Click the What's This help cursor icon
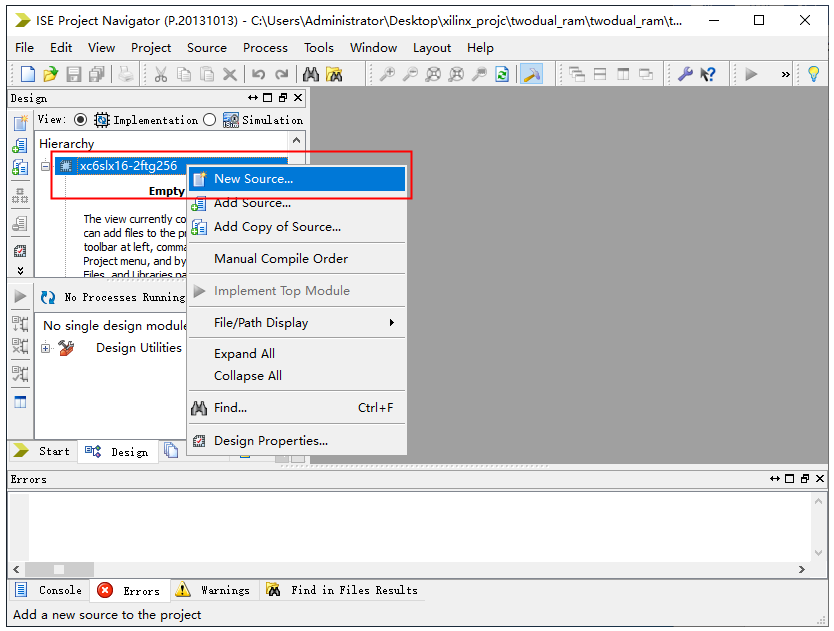The width and height of the screenshot is (834, 631). [708, 74]
